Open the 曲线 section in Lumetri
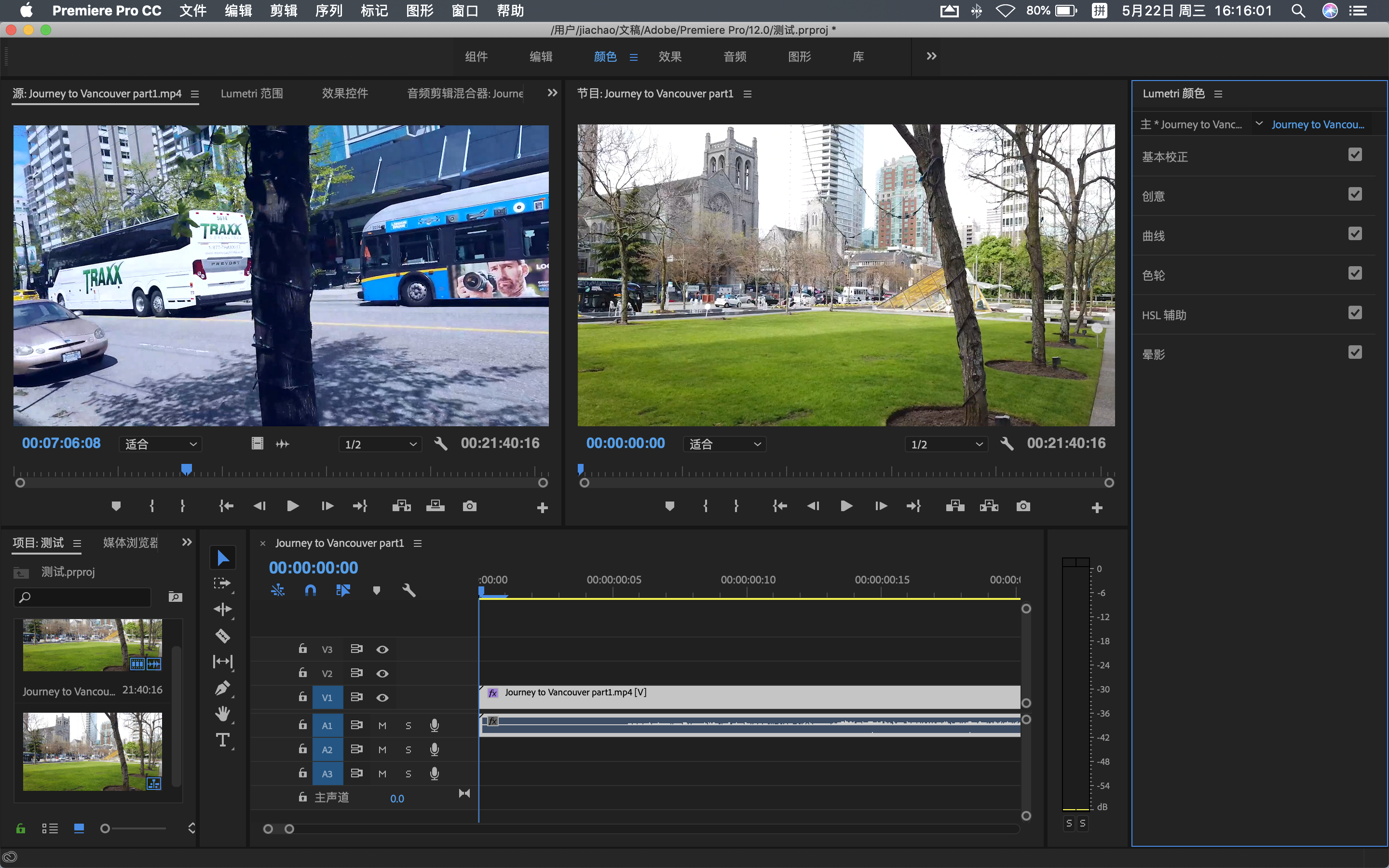 point(1154,236)
